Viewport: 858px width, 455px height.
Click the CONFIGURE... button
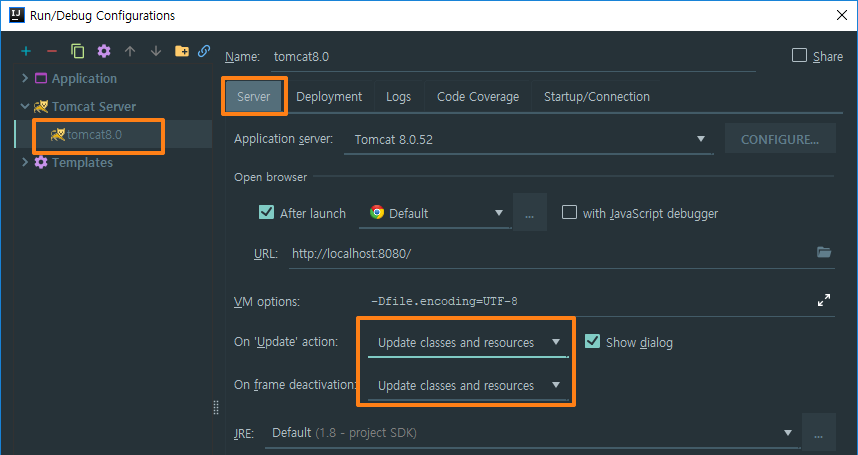(x=780, y=139)
